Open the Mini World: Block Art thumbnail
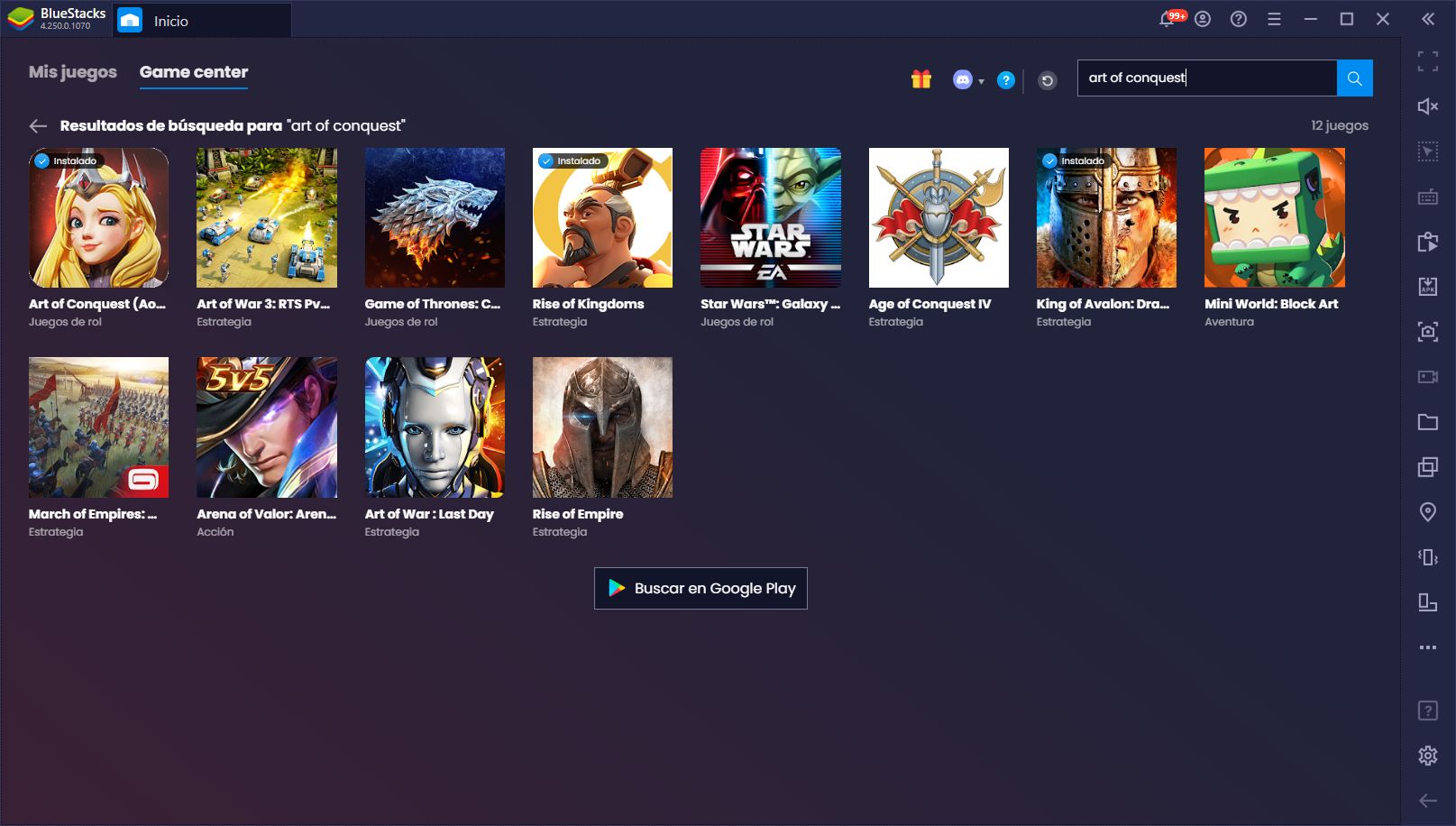The width and height of the screenshot is (1456, 826). pyautogui.click(x=1275, y=217)
